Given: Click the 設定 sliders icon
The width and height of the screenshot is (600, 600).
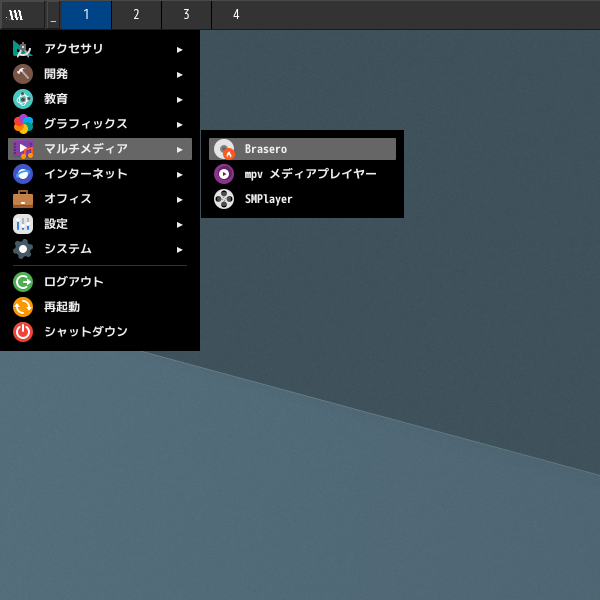Looking at the screenshot, I should pyautogui.click(x=23, y=224).
